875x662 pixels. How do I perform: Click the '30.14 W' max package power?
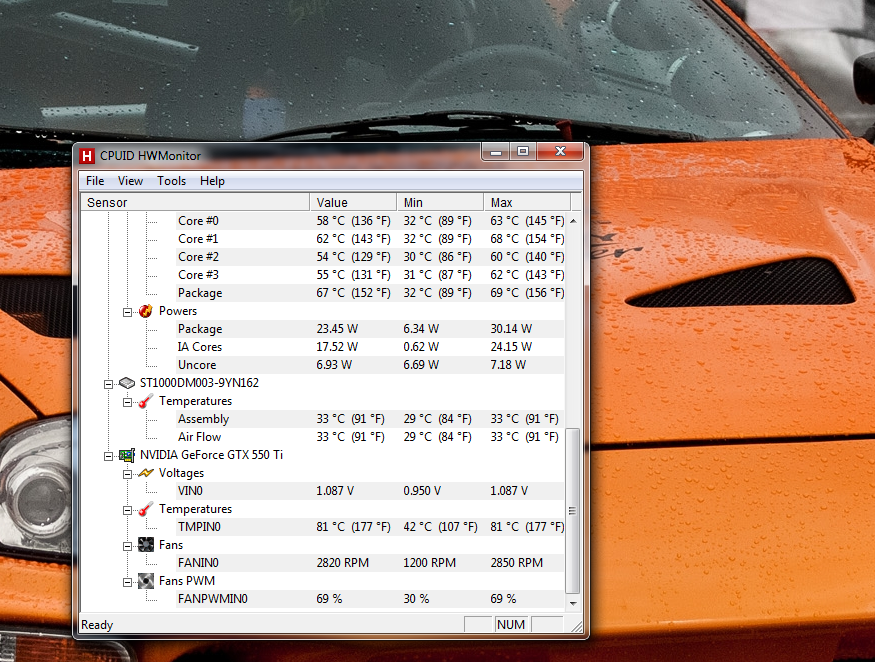tap(511, 329)
